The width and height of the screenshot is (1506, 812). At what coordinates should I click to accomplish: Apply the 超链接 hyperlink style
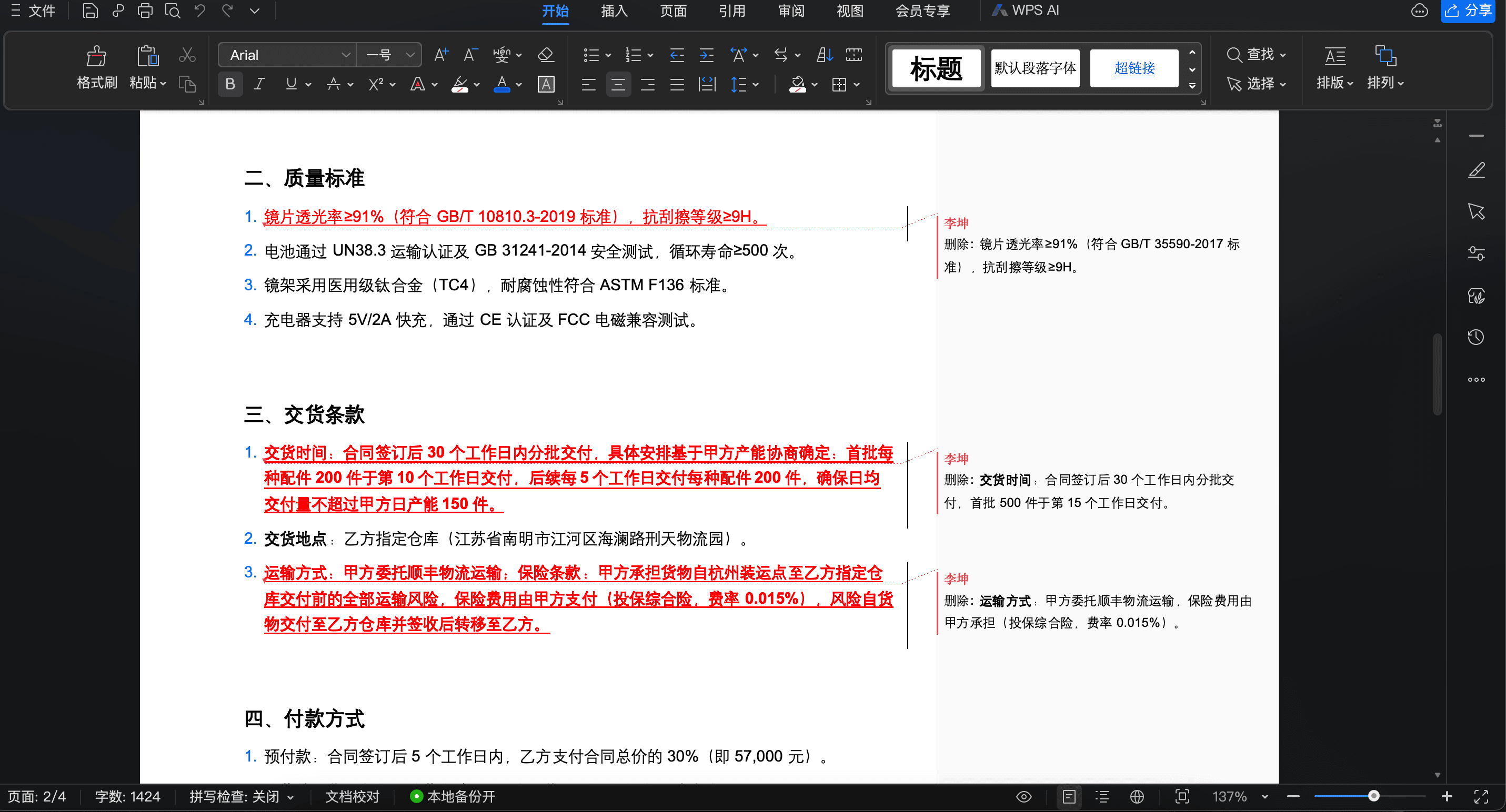[x=1134, y=68]
